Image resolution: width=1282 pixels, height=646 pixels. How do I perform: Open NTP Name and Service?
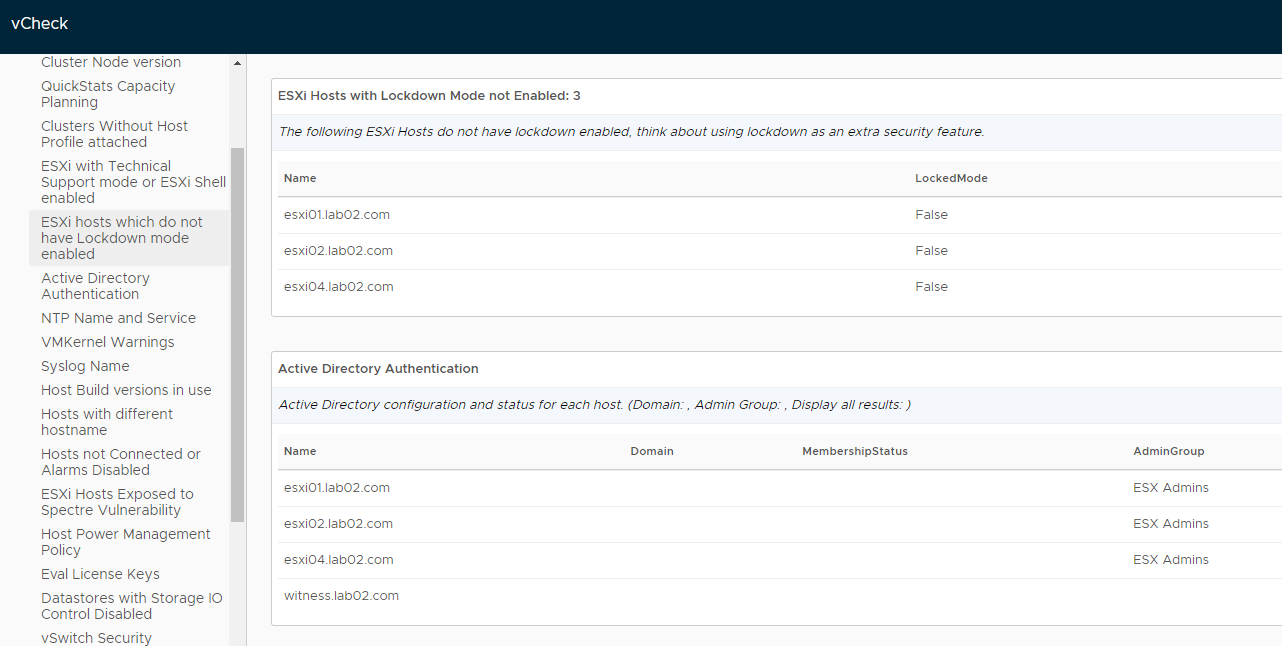(x=118, y=318)
